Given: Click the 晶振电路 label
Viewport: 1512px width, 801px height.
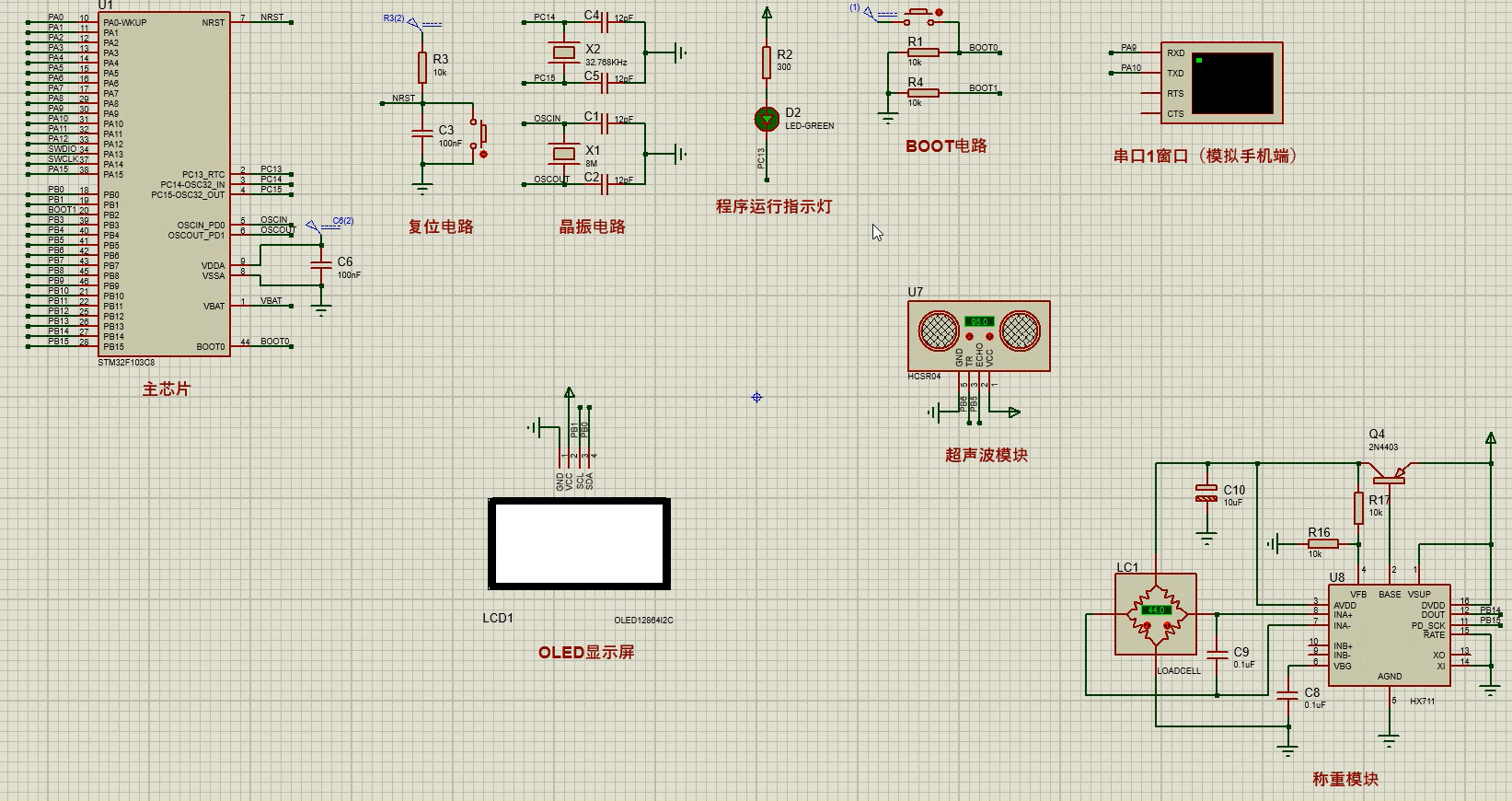Looking at the screenshot, I should [593, 226].
